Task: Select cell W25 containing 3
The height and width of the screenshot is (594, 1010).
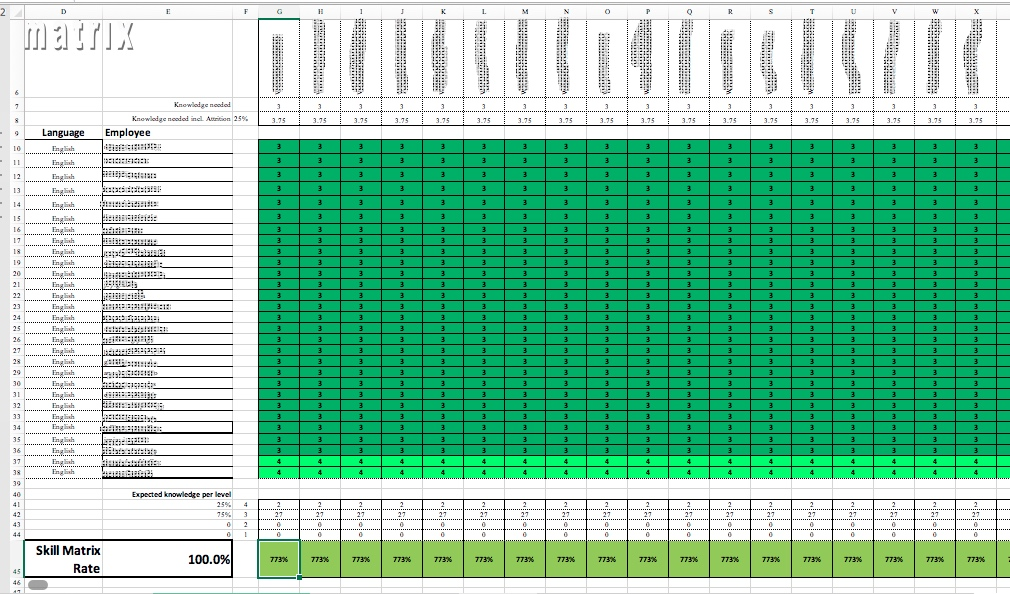Action: tap(935, 329)
